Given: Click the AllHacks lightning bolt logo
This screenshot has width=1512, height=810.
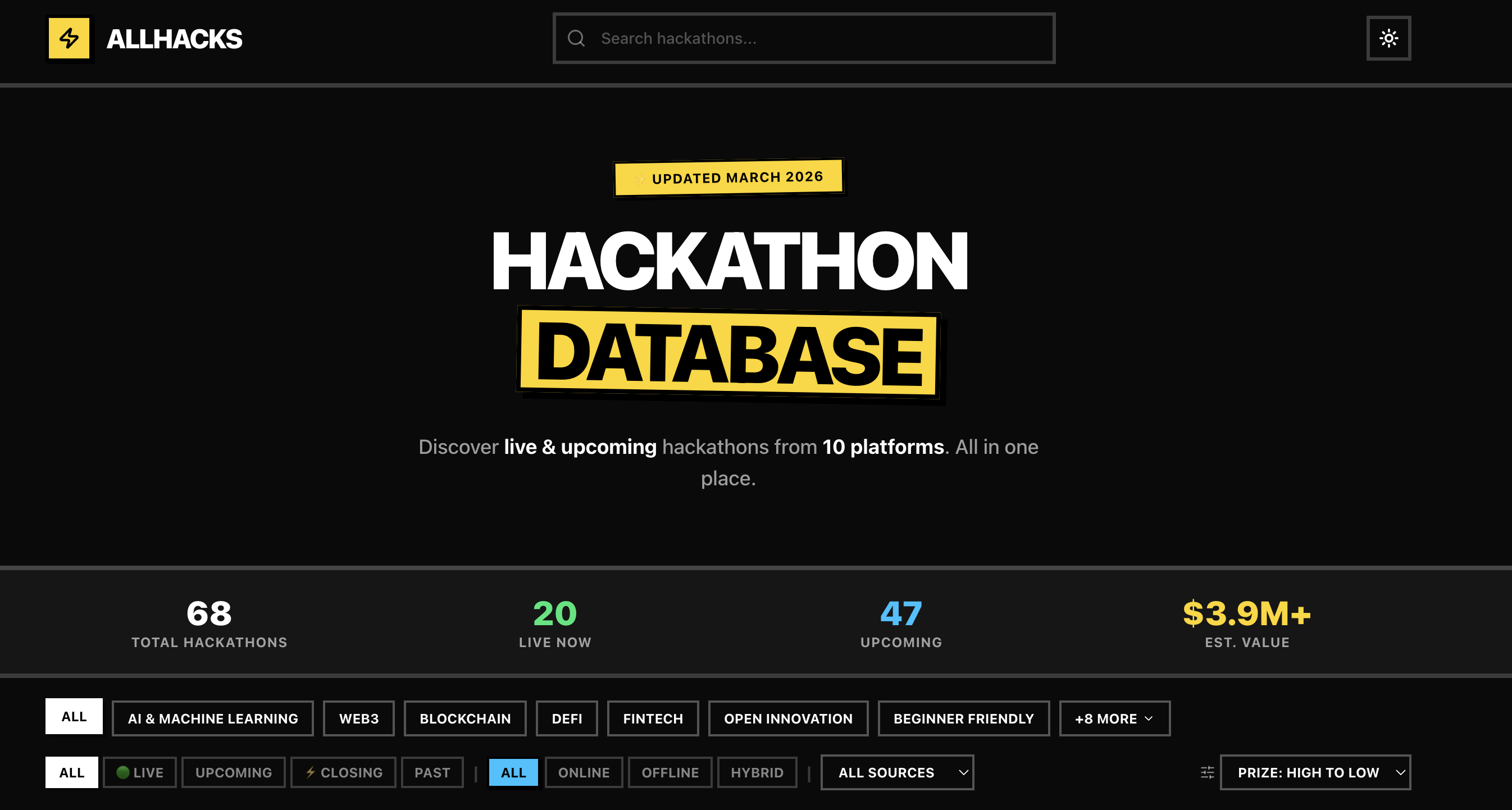Looking at the screenshot, I should point(69,39).
